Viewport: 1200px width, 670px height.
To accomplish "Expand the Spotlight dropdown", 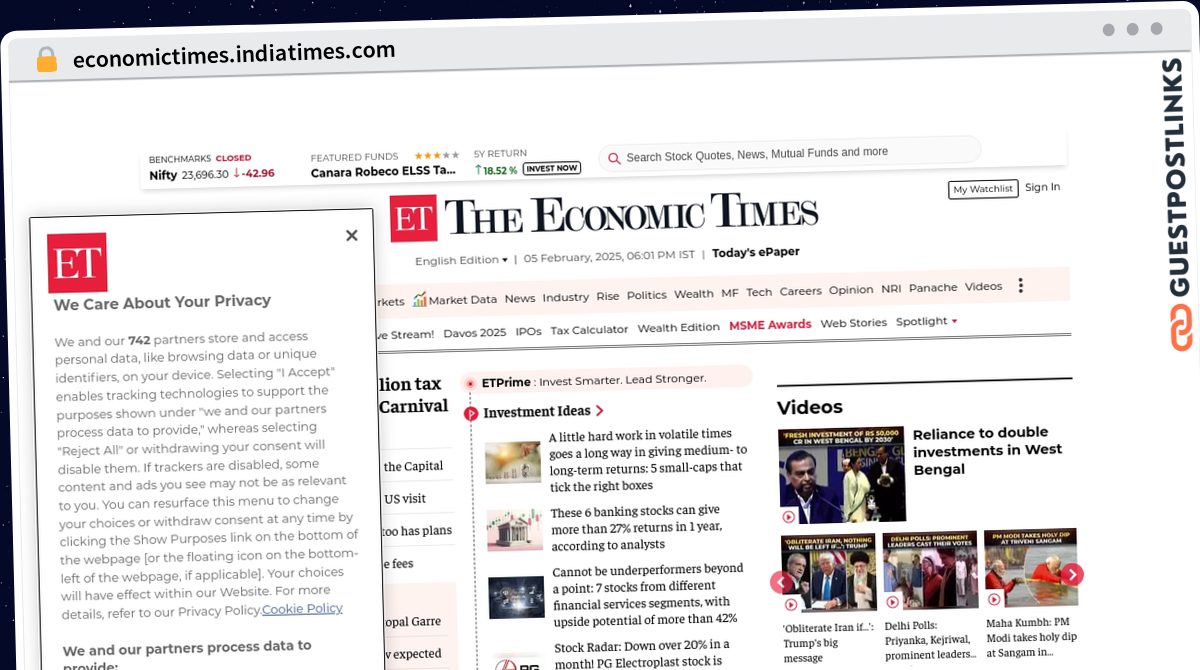I will click(926, 321).
